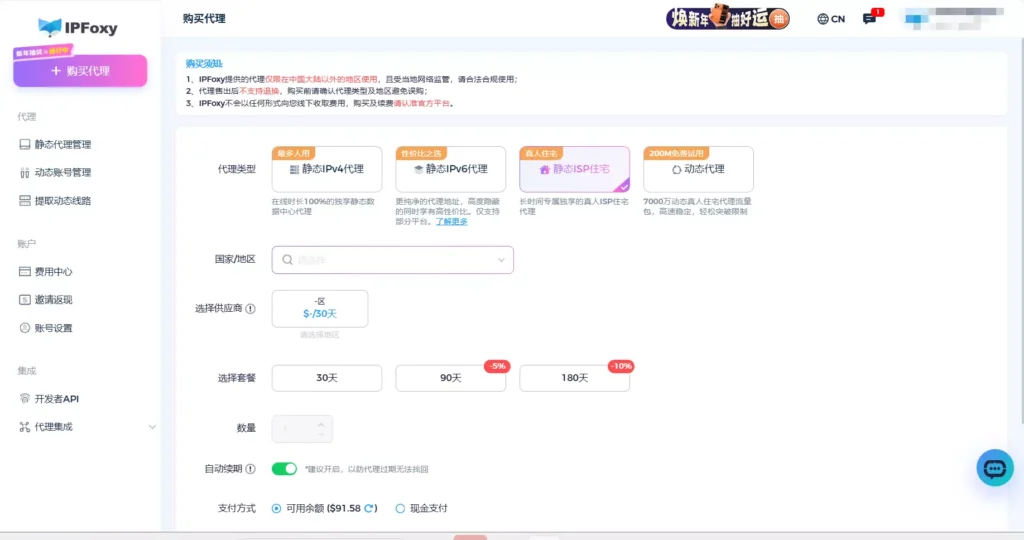This screenshot has height=540, width=1024.
Task: Click the IPFoxy logo
Action: click(78, 27)
